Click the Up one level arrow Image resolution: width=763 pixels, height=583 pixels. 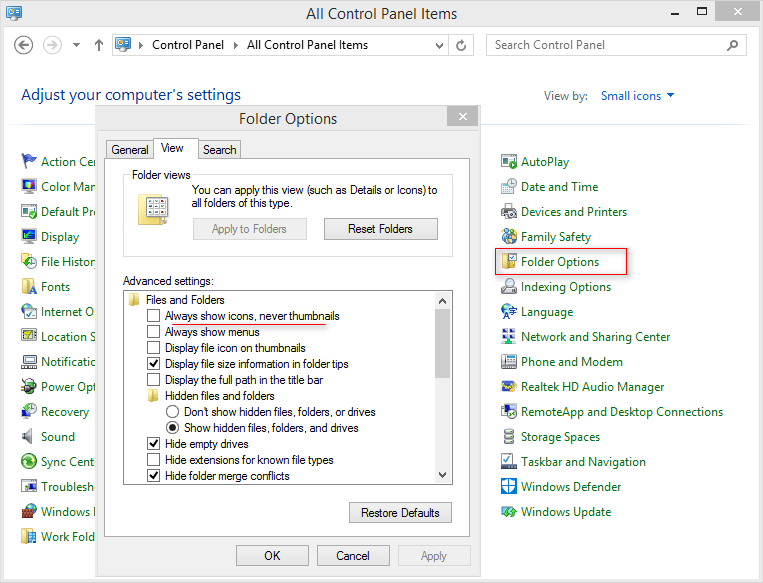tap(99, 45)
